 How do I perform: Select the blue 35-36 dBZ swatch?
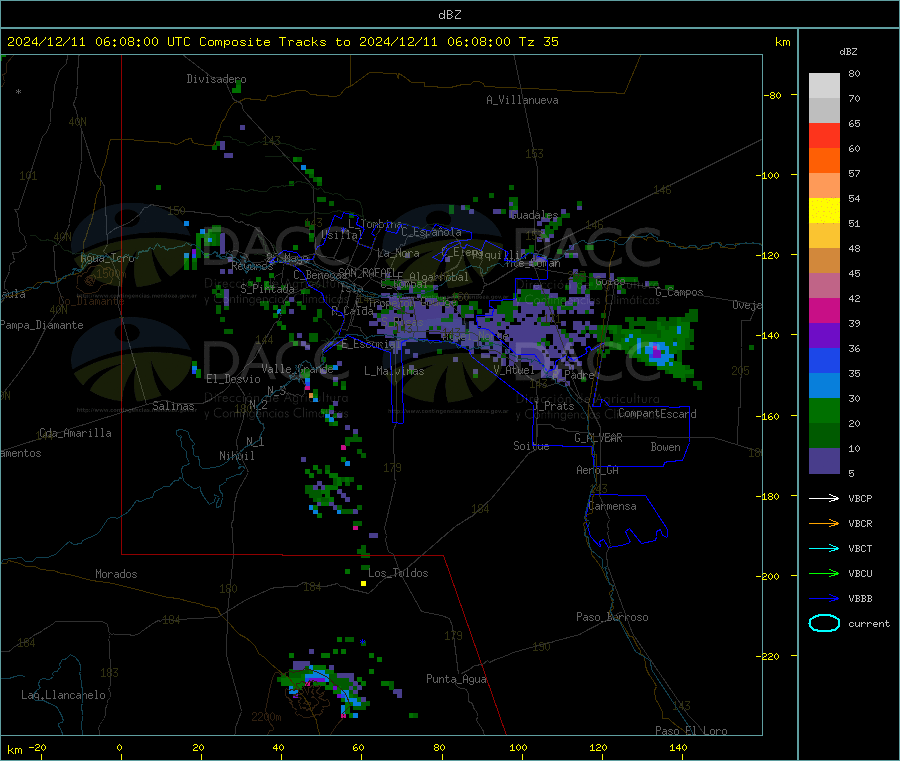pyautogui.click(x=824, y=360)
